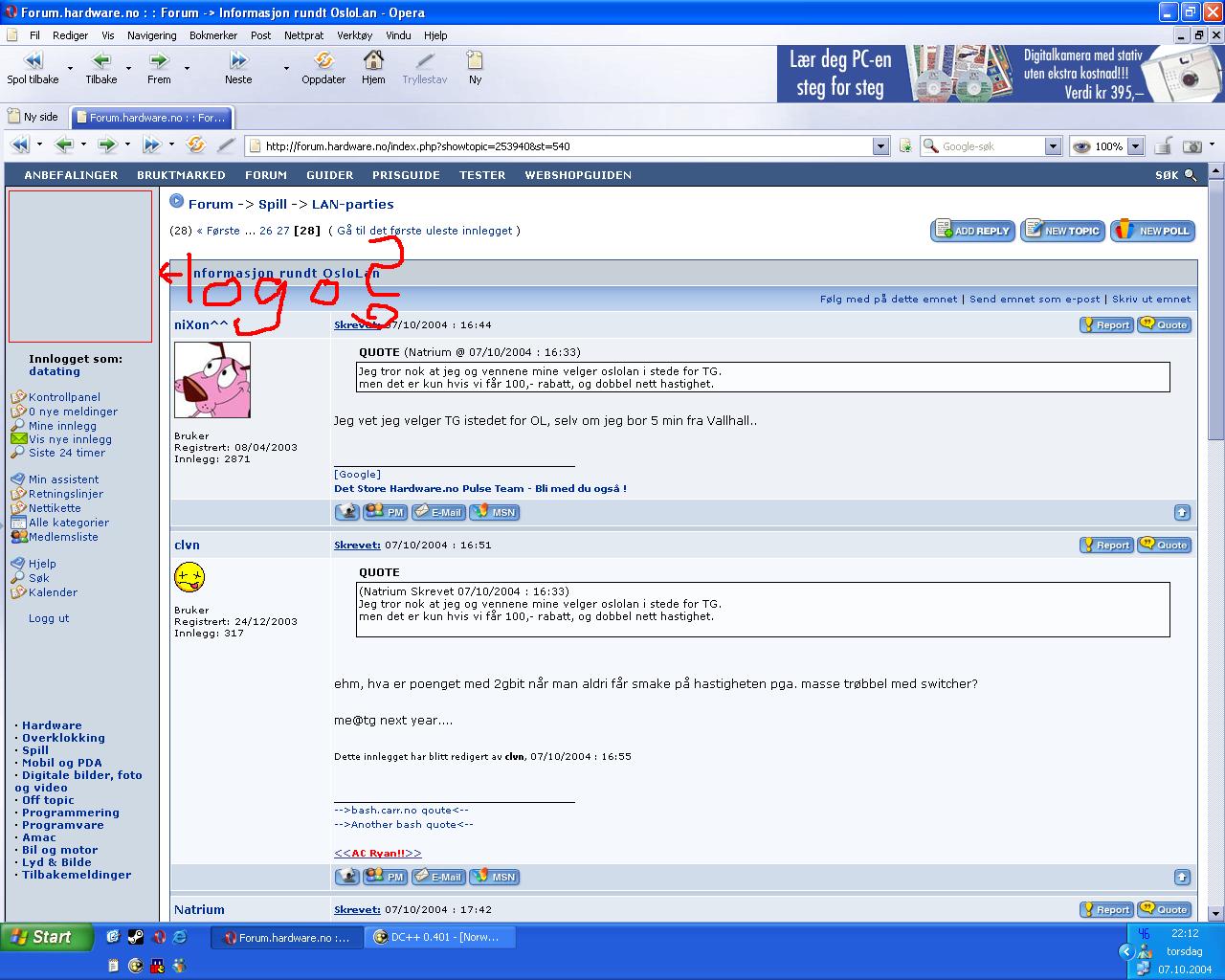Click the scroll-to-top arrow in clvn post
The height and width of the screenshot is (980, 1225).
pos(1182,877)
